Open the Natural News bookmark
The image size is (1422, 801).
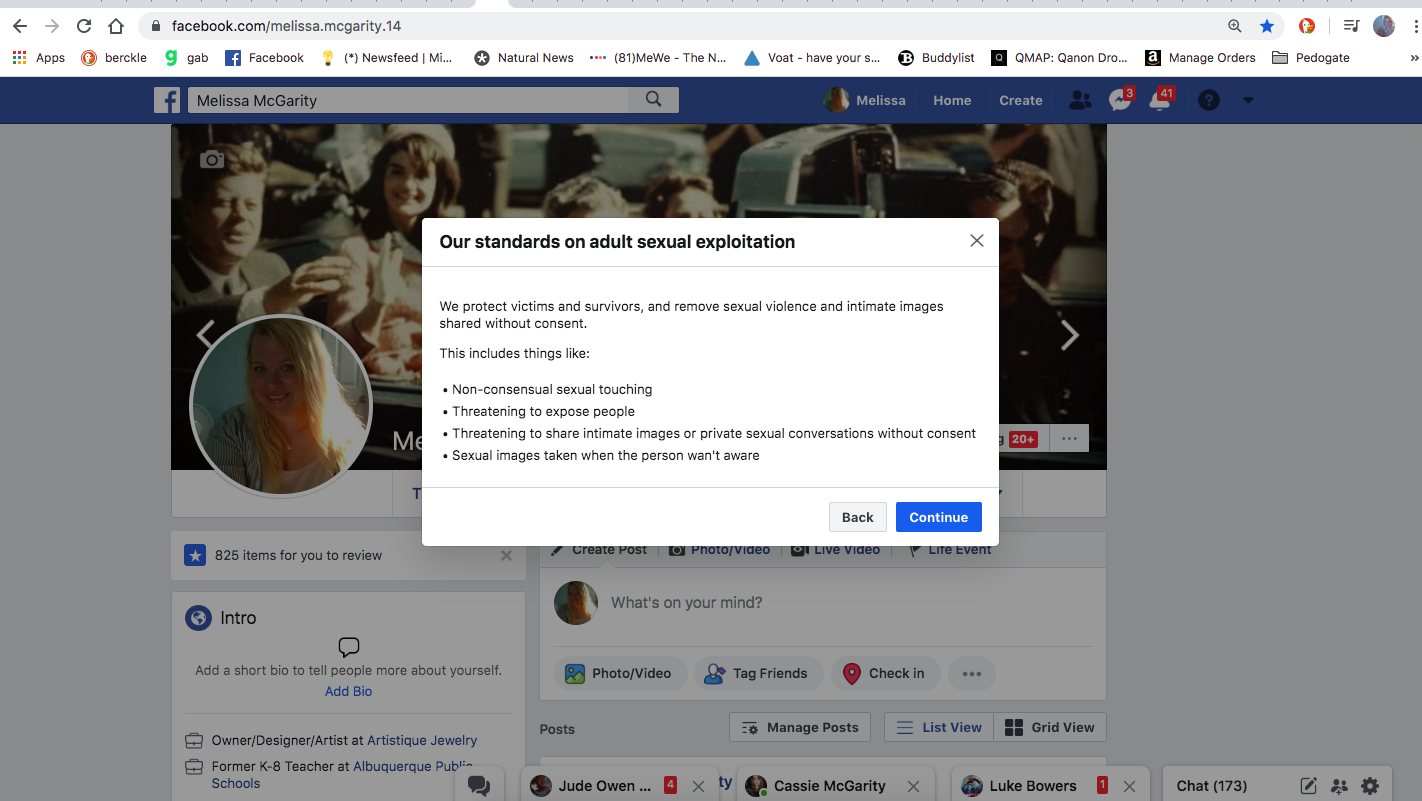point(524,58)
